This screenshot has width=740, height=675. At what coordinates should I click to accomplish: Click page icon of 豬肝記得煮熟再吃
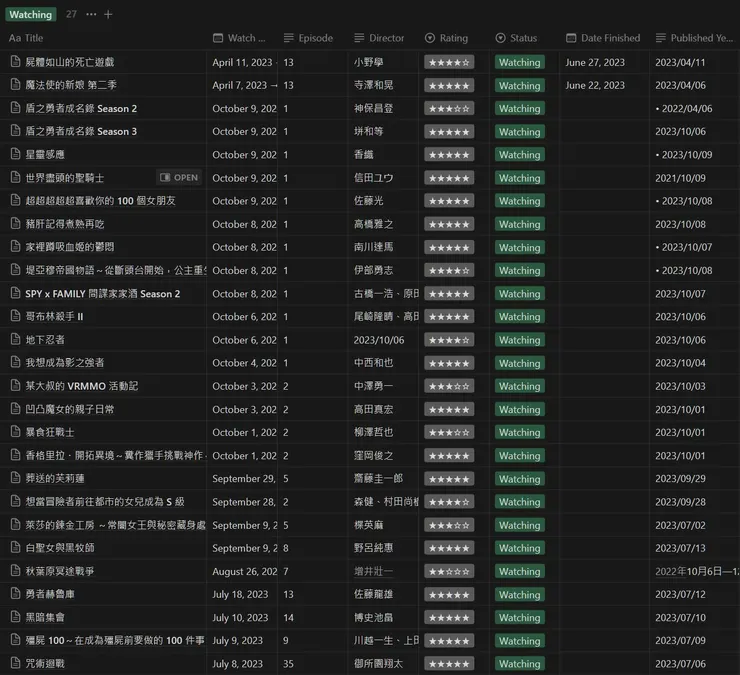tap(16, 224)
